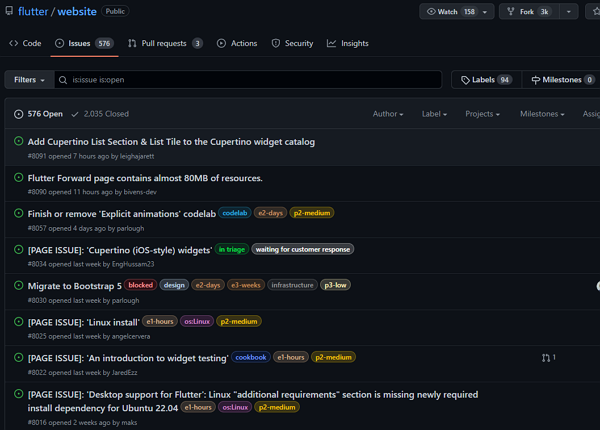Open the Milestones 0 page

click(562, 80)
